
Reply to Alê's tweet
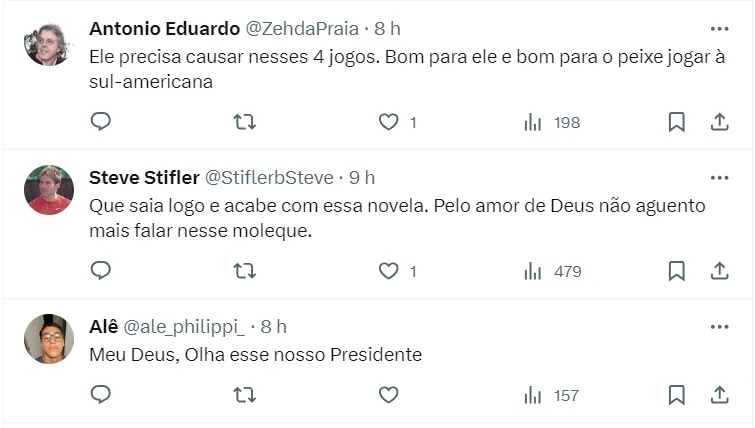[100, 395]
